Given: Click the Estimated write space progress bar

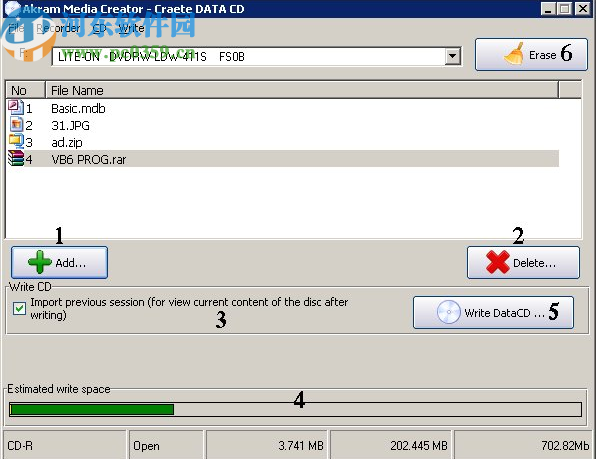Looking at the screenshot, I should pyautogui.click(x=295, y=410).
